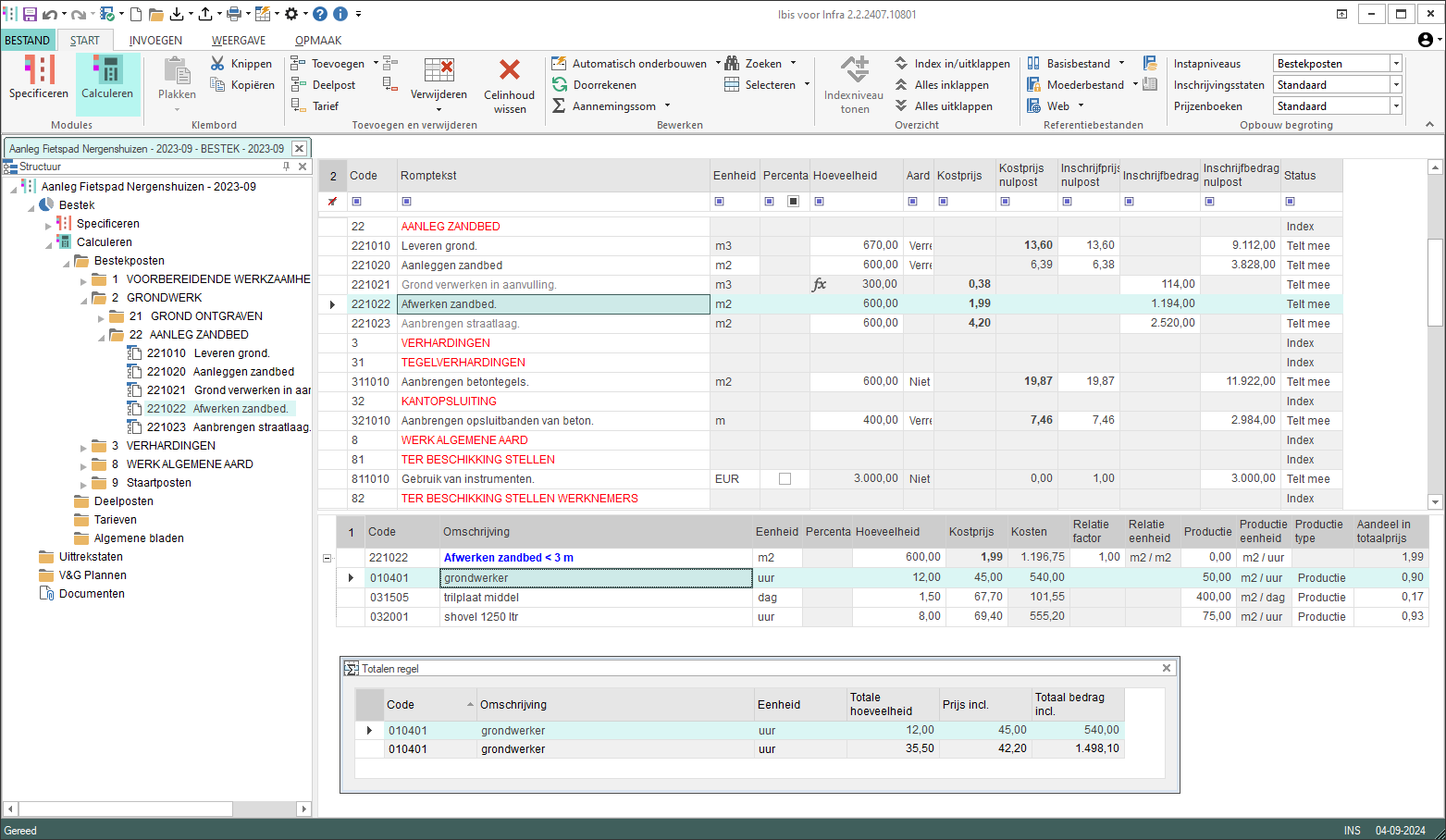This screenshot has height=840, width=1446.
Task: Open the Instapniveau Bestekposten combo box
Action: (x=1338, y=63)
